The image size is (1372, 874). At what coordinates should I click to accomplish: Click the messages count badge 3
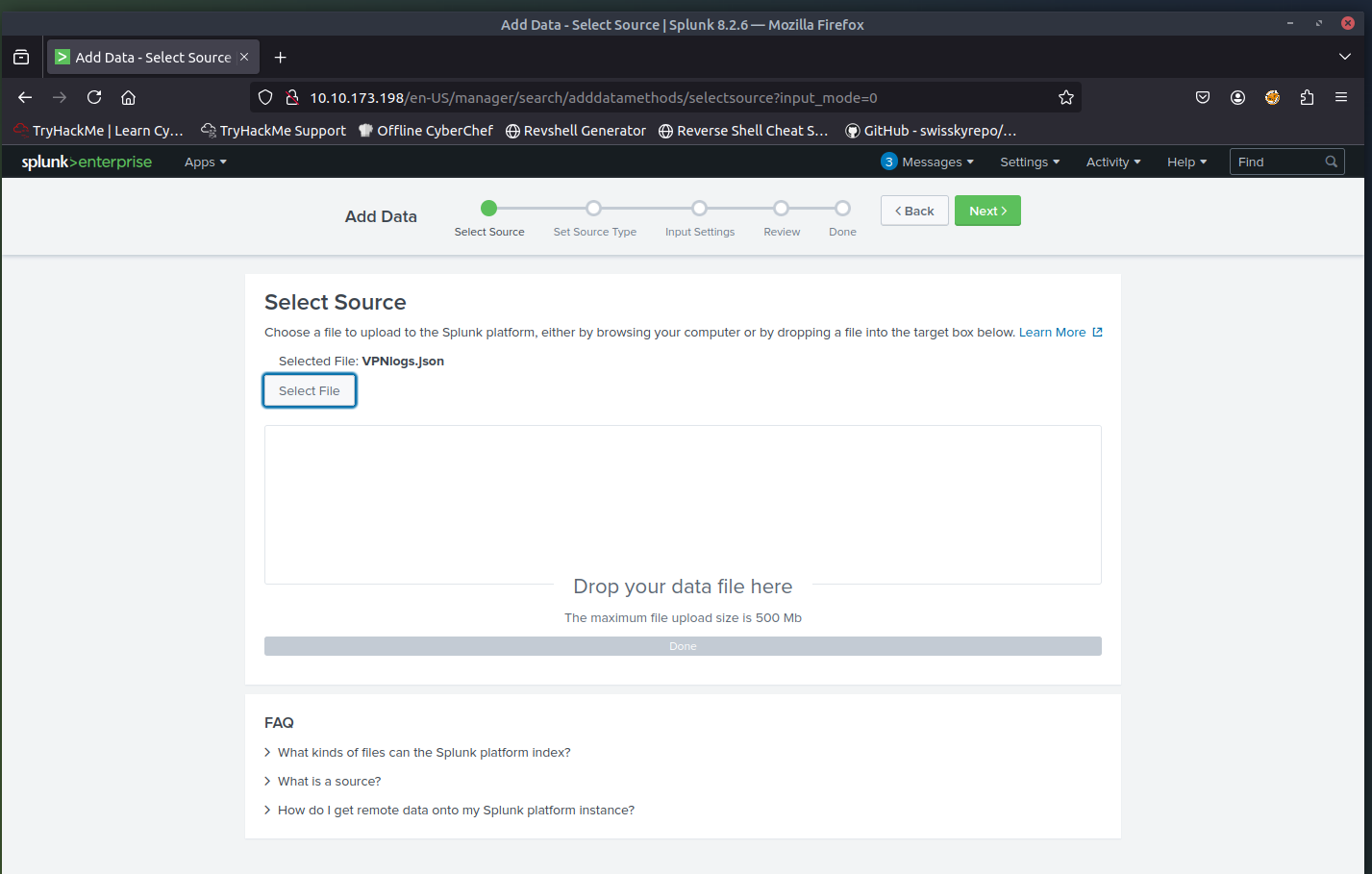(x=889, y=162)
